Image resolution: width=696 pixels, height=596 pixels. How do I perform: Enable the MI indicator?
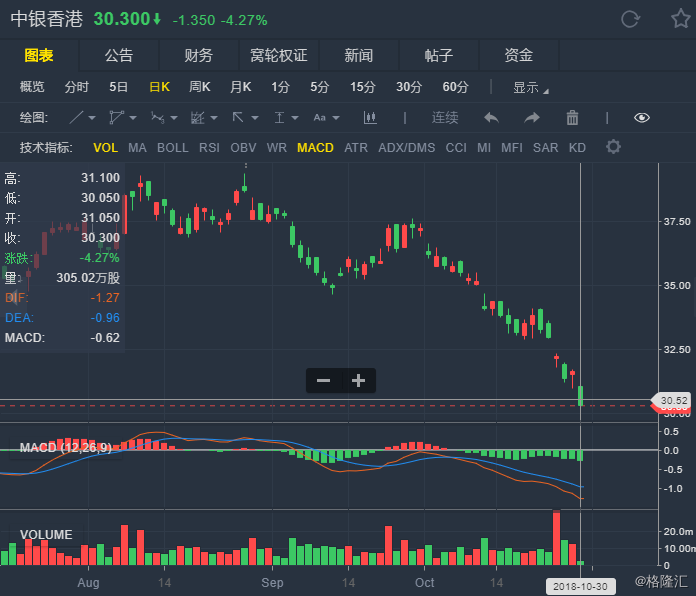point(484,148)
